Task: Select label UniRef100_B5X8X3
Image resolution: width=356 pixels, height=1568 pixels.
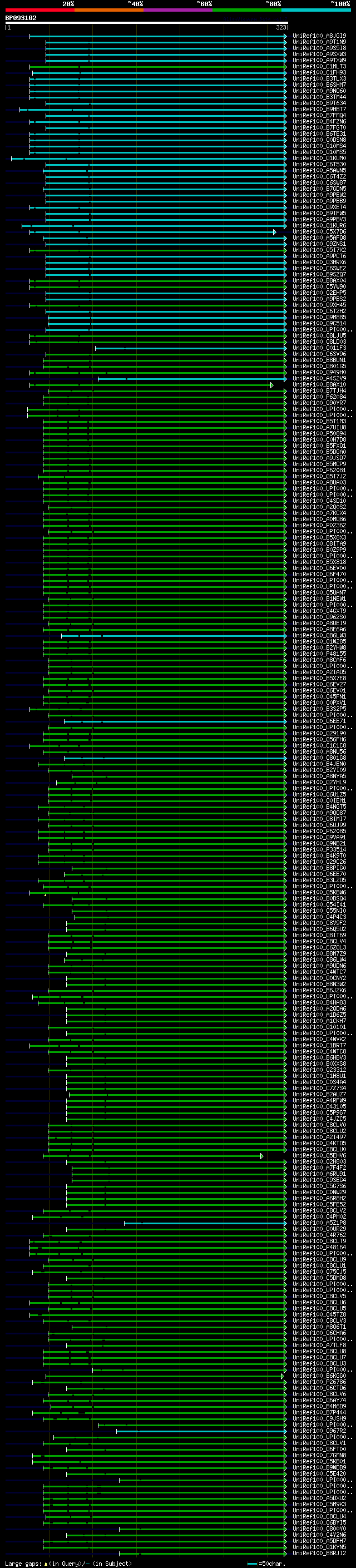Action: click(319, 537)
